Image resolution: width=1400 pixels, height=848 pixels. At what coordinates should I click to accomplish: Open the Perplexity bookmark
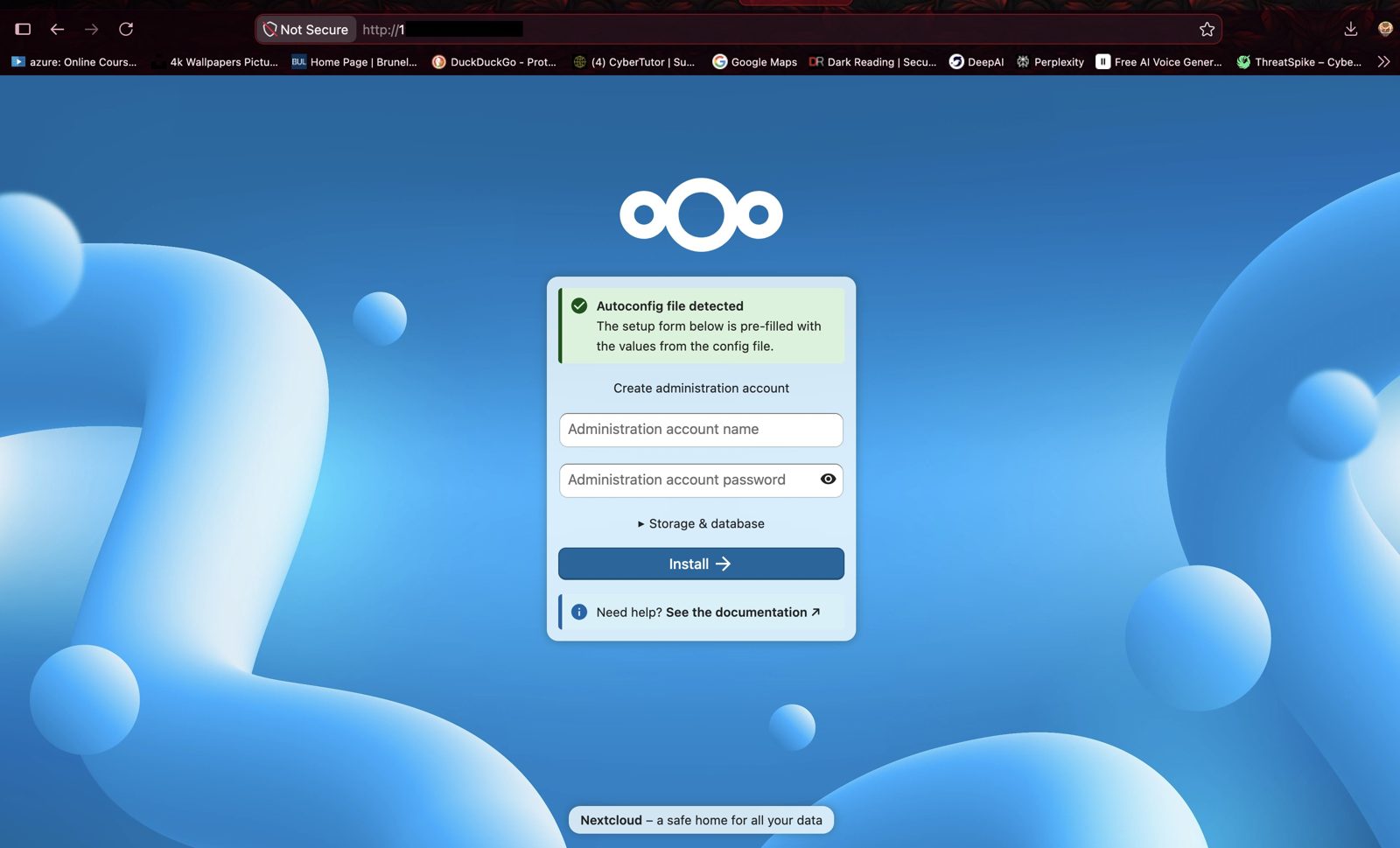pyautogui.click(x=1050, y=62)
